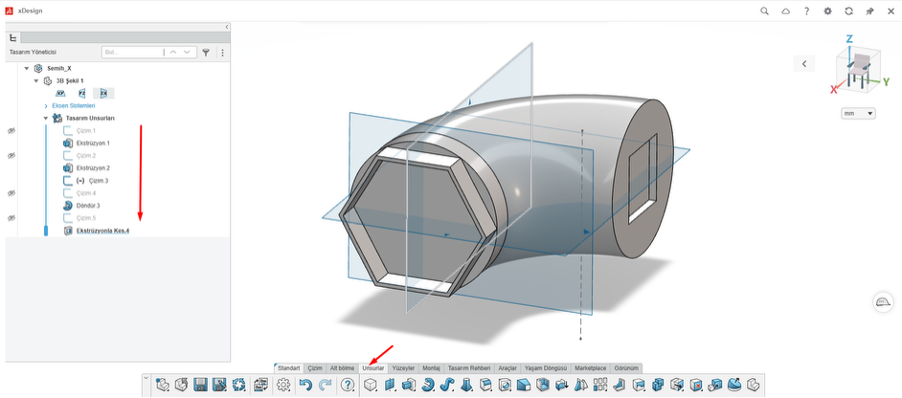The height and width of the screenshot is (398, 902).
Task: Open the Tasarım Rehberi tab
Action: pos(469,368)
